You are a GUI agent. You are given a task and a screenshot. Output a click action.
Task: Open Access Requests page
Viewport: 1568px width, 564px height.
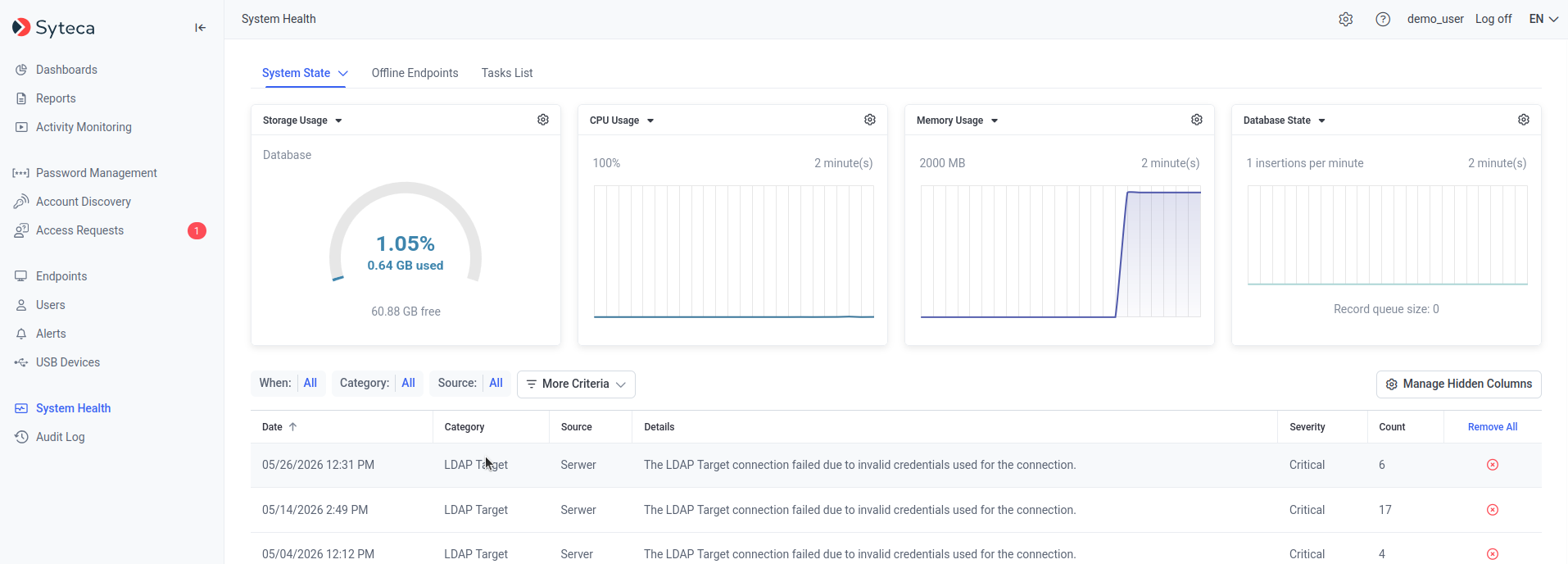coord(79,230)
